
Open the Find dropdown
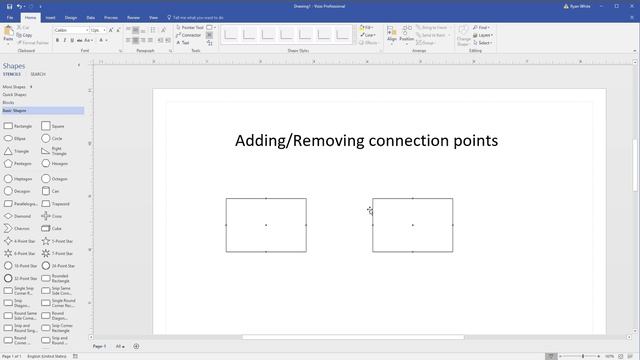point(482,27)
